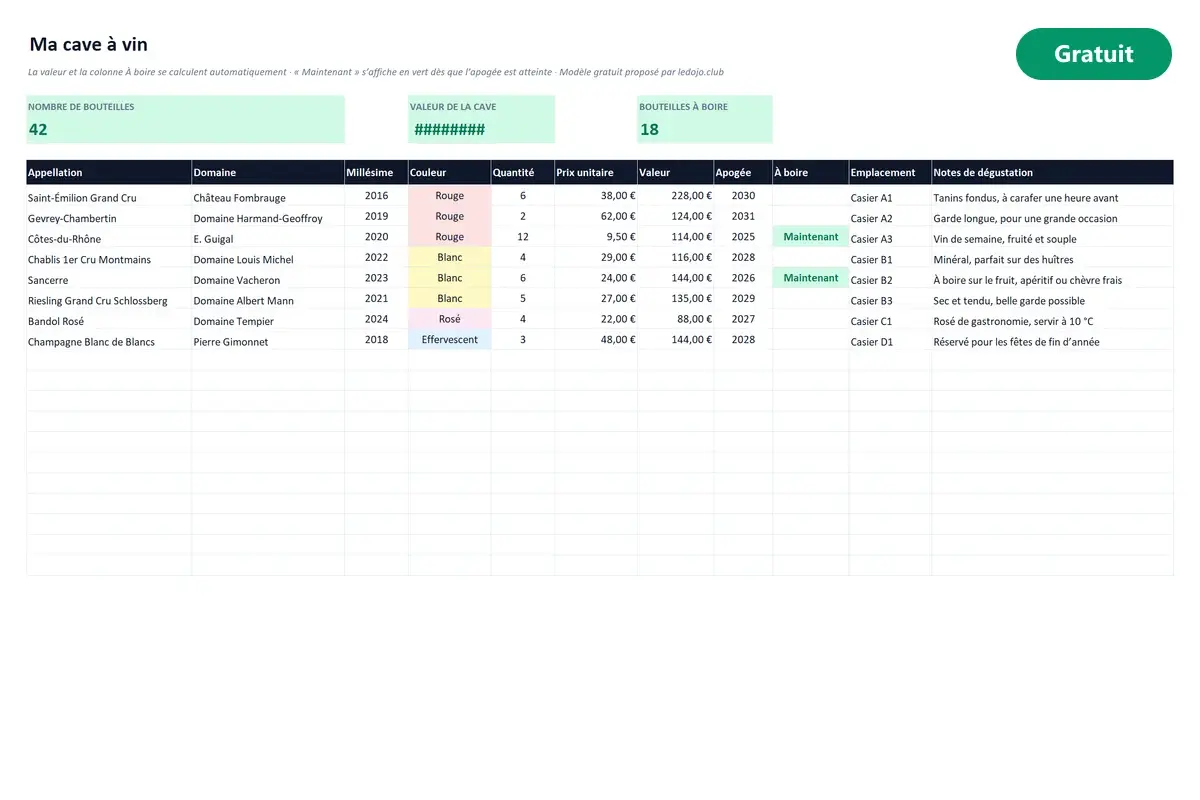The height and width of the screenshot is (800, 1200).
Task: Select the Bouteilles à boire value 18
Action: 649,129
